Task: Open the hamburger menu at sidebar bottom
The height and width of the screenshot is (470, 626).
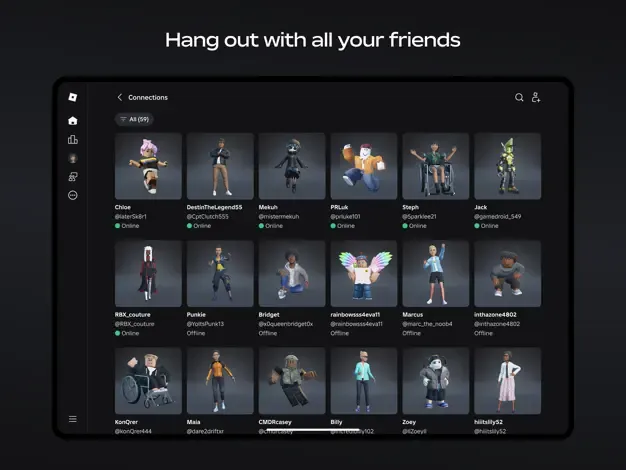Action: pyautogui.click(x=72, y=419)
